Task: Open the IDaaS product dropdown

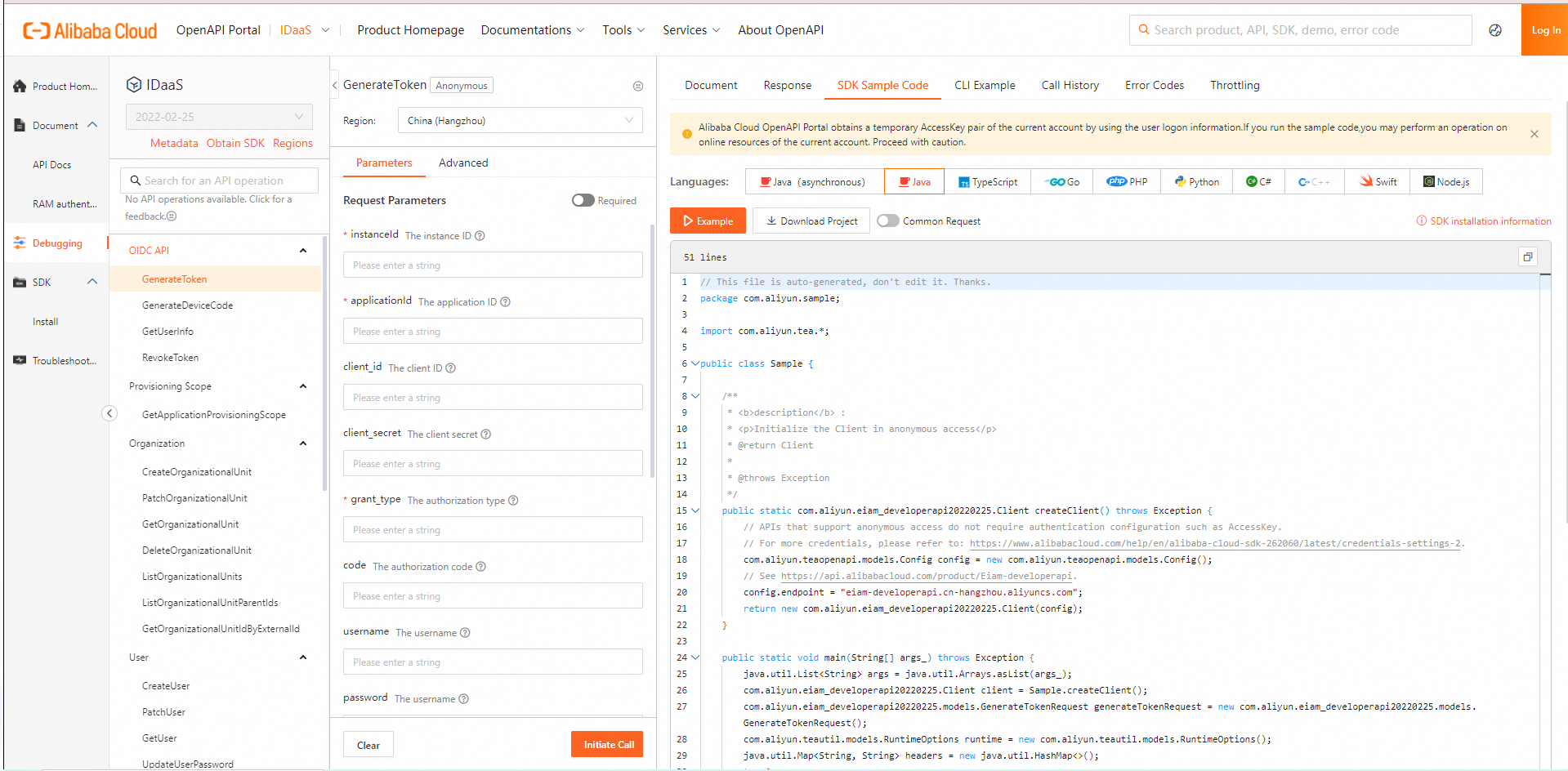Action: [x=305, y=30]
